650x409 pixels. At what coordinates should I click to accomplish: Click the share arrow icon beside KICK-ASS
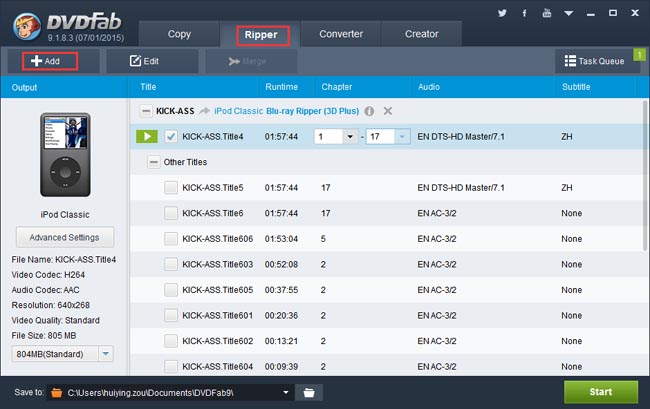[x=204, y=111]
